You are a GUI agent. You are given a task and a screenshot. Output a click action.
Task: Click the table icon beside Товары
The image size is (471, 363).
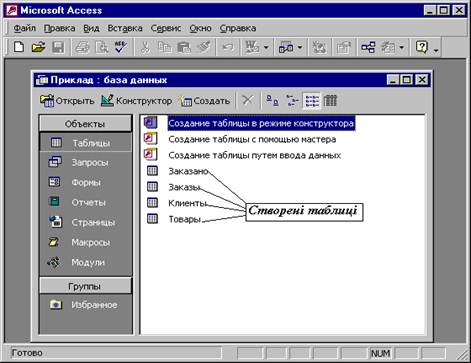152,219
